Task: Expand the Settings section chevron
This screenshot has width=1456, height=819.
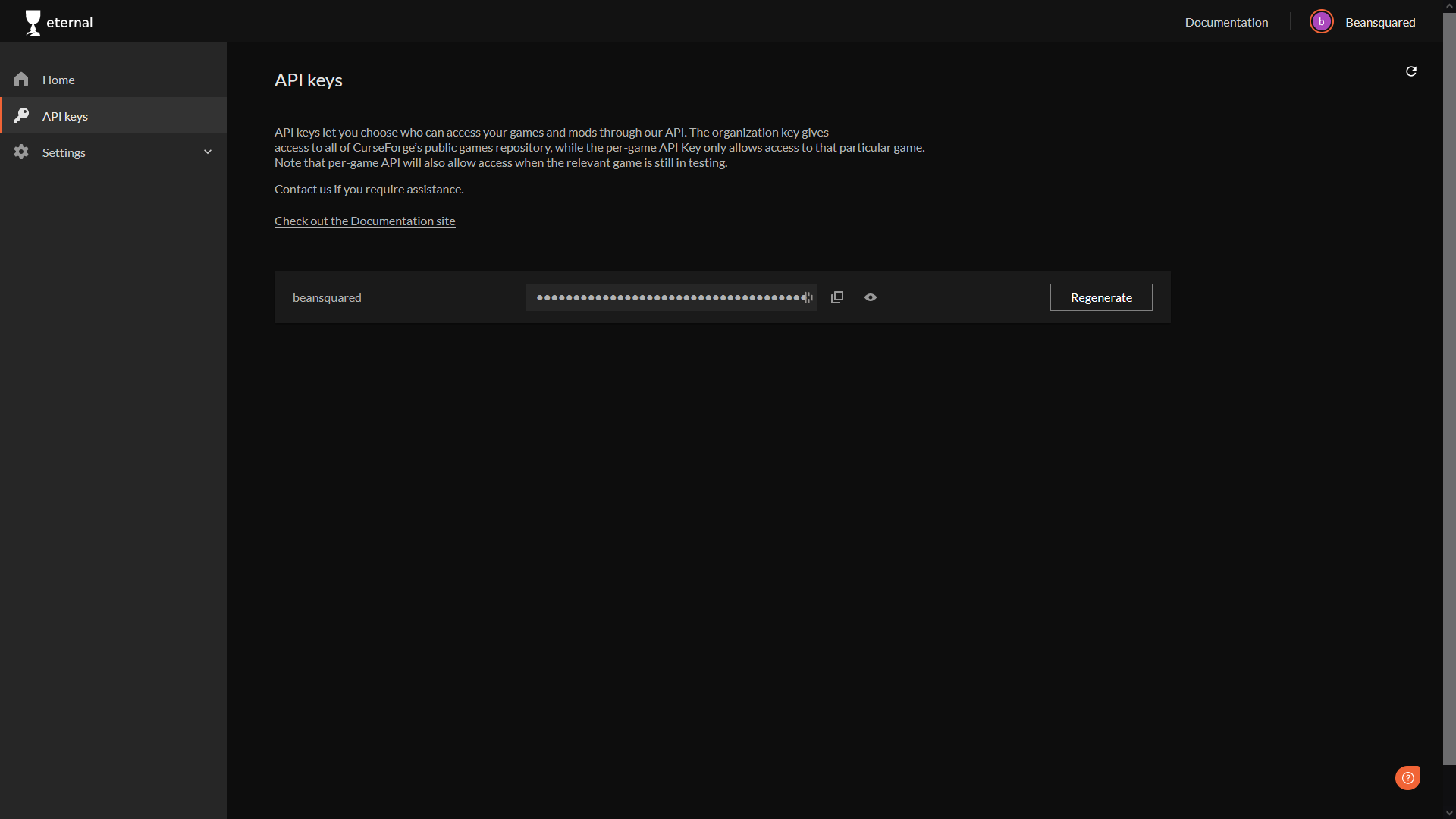Action: click(208, 152)
